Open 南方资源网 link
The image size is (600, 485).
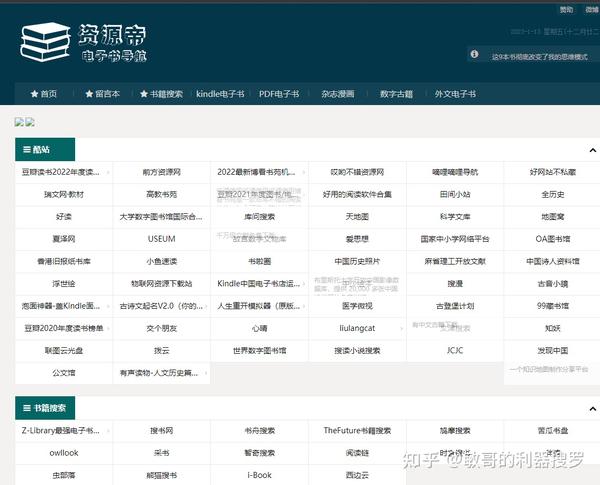pyautogui.click(x=161, y=172)
